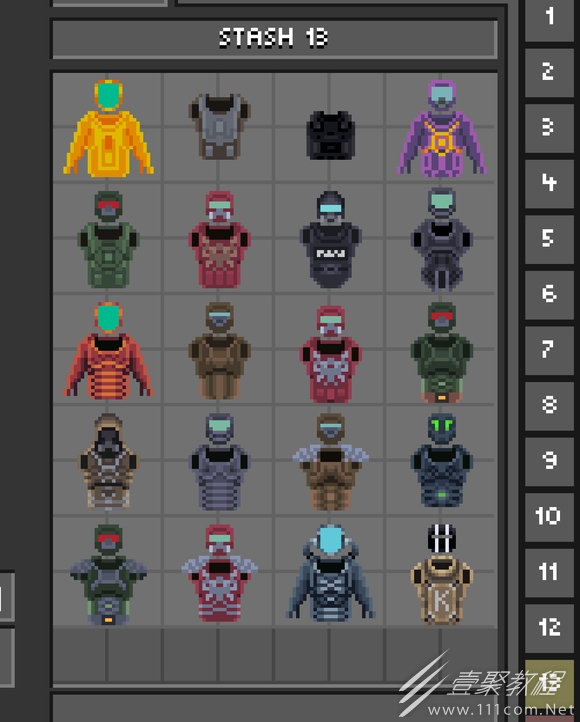Select the yellow hazmat suit armor
The height and width of the screenshot is (722, 580).
[108, 128]
